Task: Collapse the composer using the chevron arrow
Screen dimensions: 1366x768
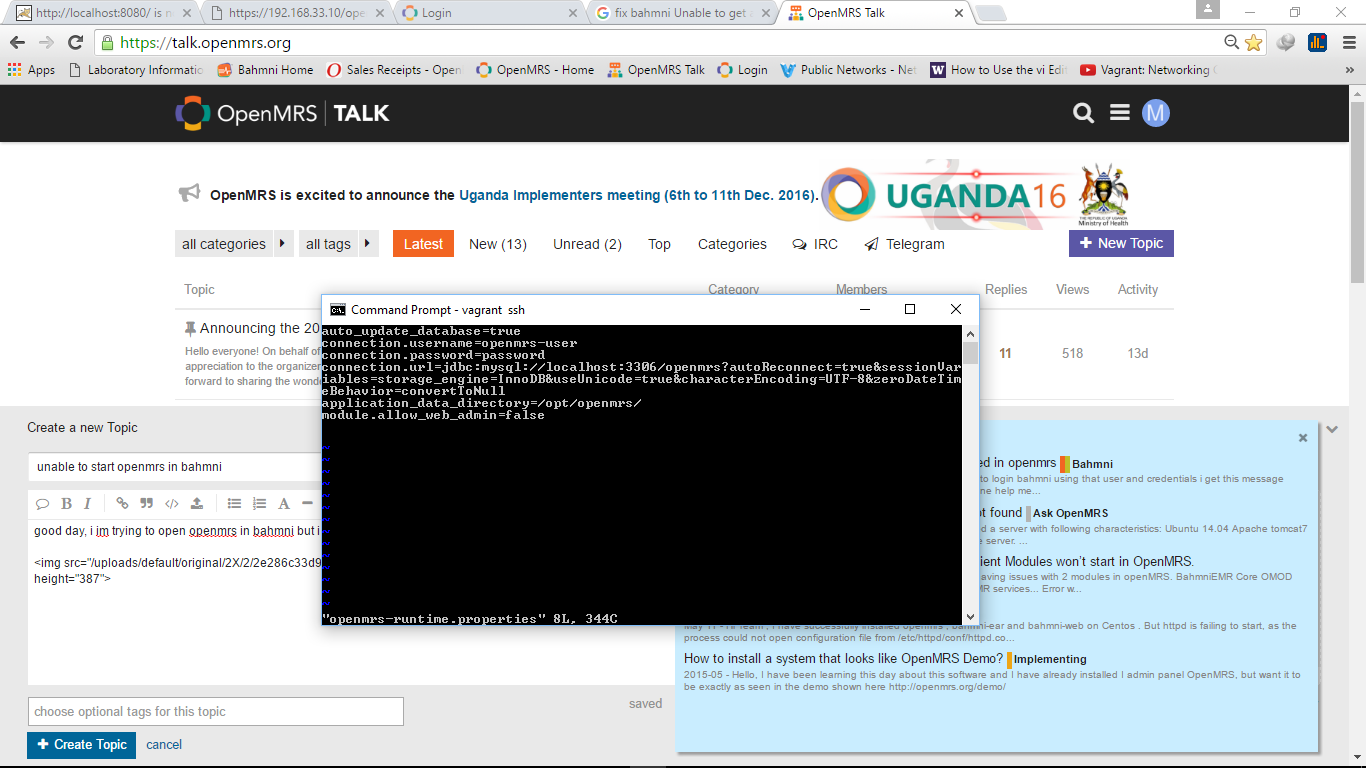Action: tap(1332, 429)
